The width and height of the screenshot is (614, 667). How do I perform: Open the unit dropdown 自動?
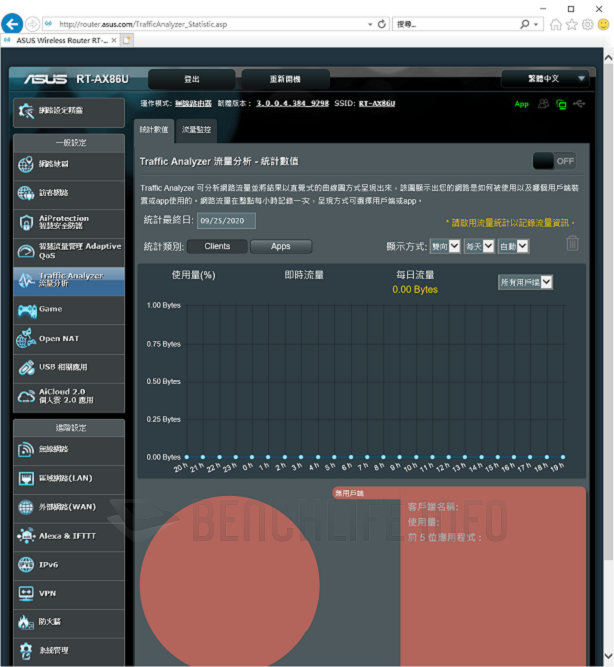[x=514, y=246]
